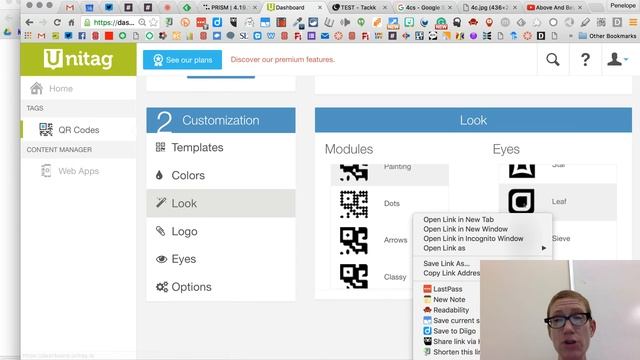Select the Sieve eye style label

[561, 238]
